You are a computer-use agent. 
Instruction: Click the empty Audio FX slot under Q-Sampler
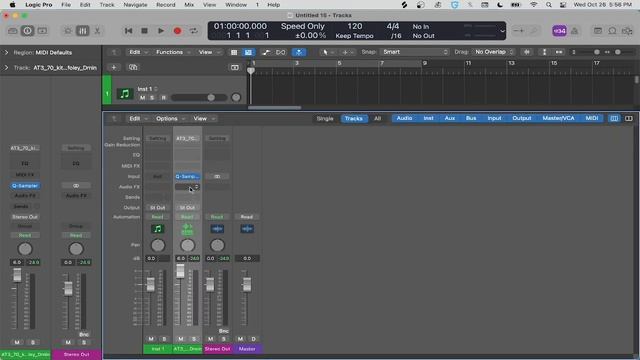[187, 187]
